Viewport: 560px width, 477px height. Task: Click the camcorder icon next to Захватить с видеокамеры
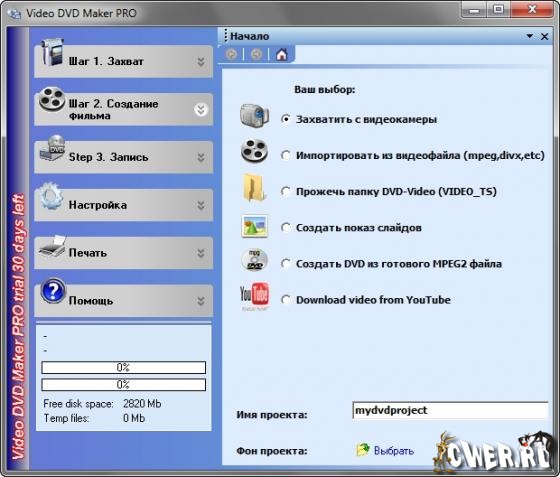tap(254, 116)
